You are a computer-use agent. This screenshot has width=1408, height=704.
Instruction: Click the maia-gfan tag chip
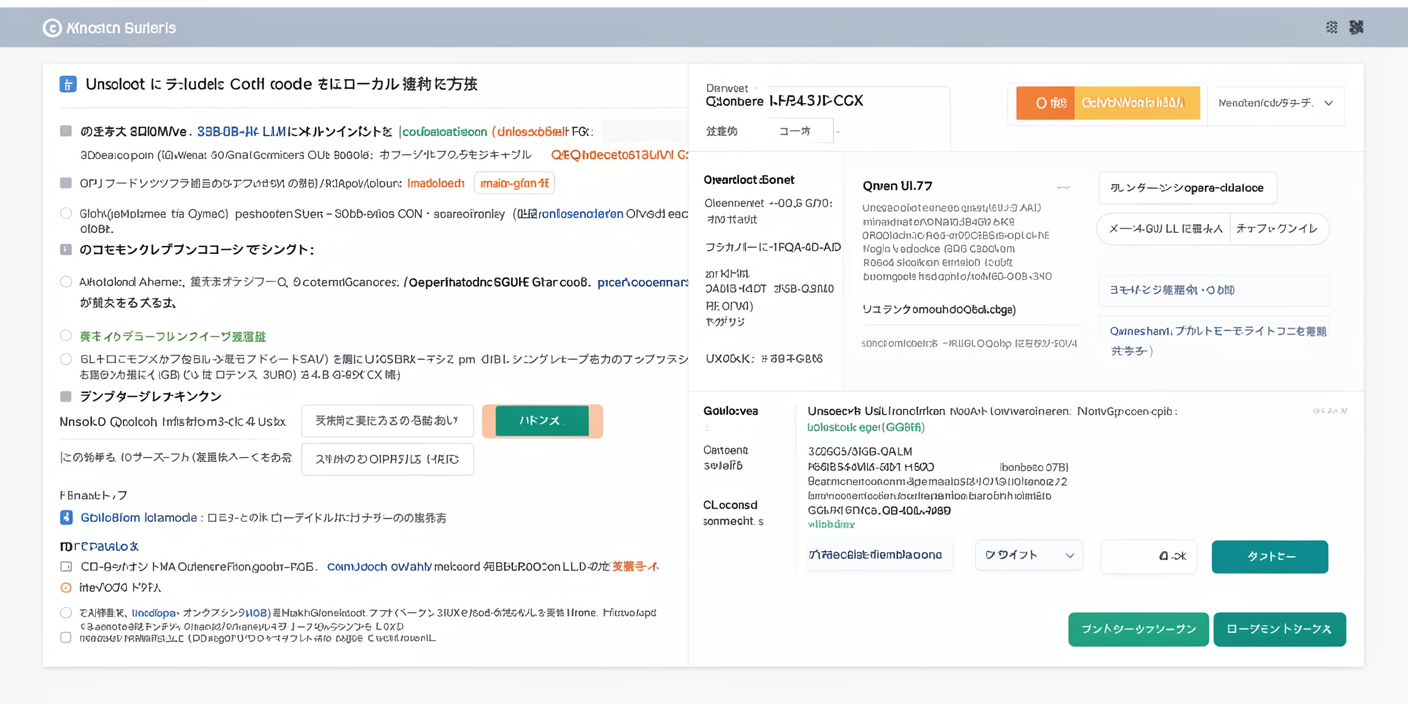point(514,183)
